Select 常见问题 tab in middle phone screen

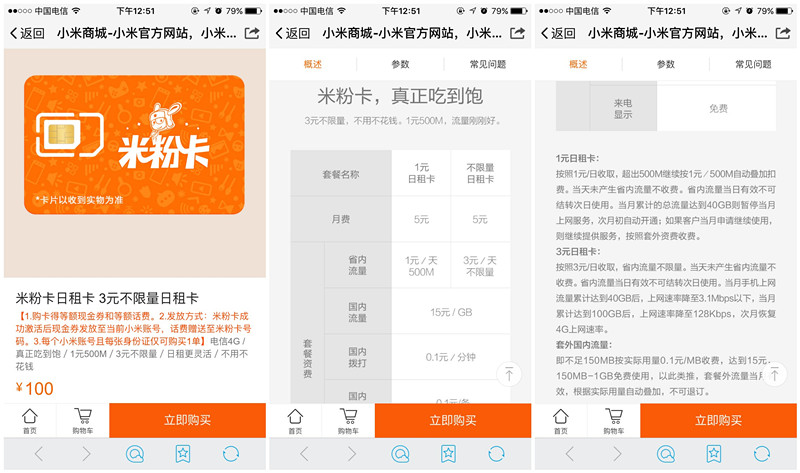pos(488,64)
